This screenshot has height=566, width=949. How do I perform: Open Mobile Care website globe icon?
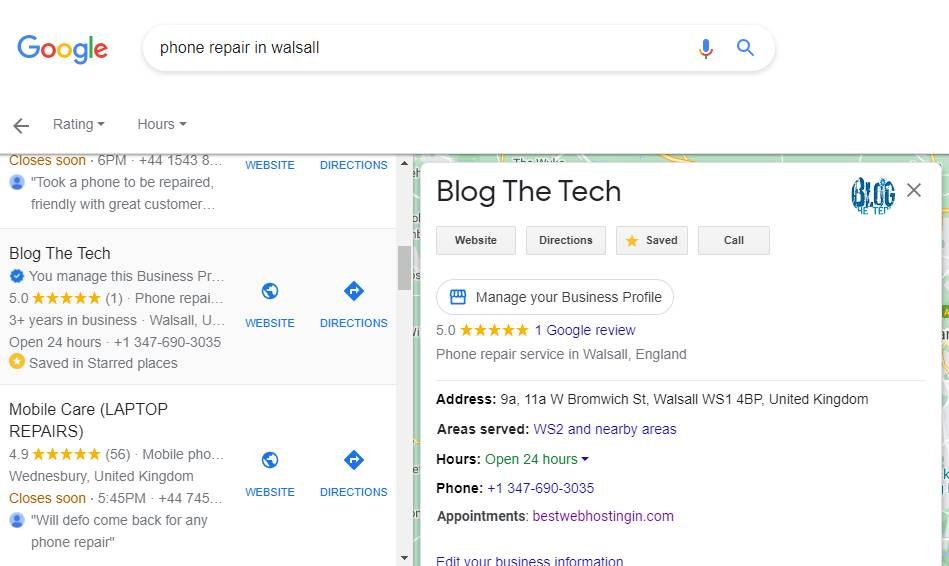click(270, 461)
